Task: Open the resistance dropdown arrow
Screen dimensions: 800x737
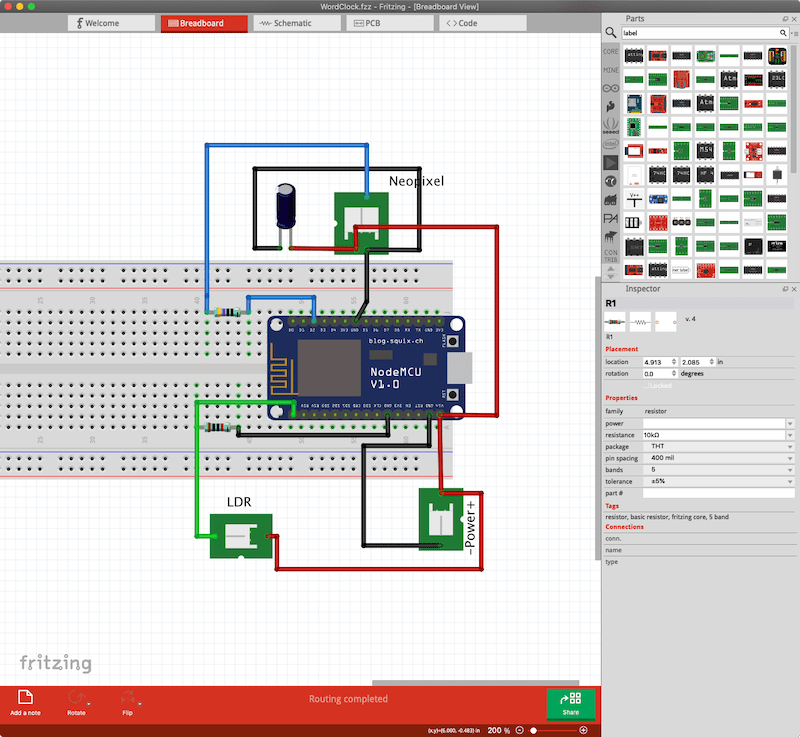Action: [x=790, y=435]
